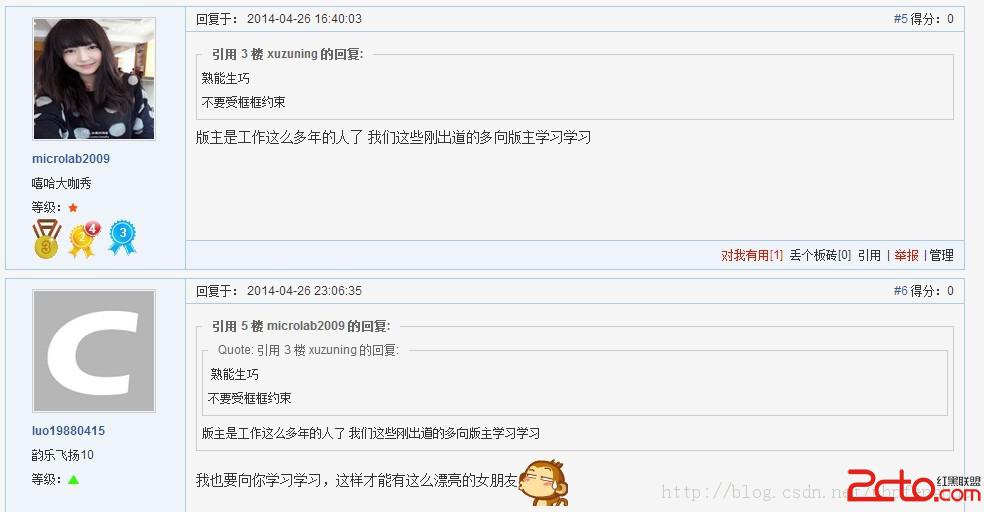
Task: Click the green triangle level icon
Action: click(x=73, y=480)
